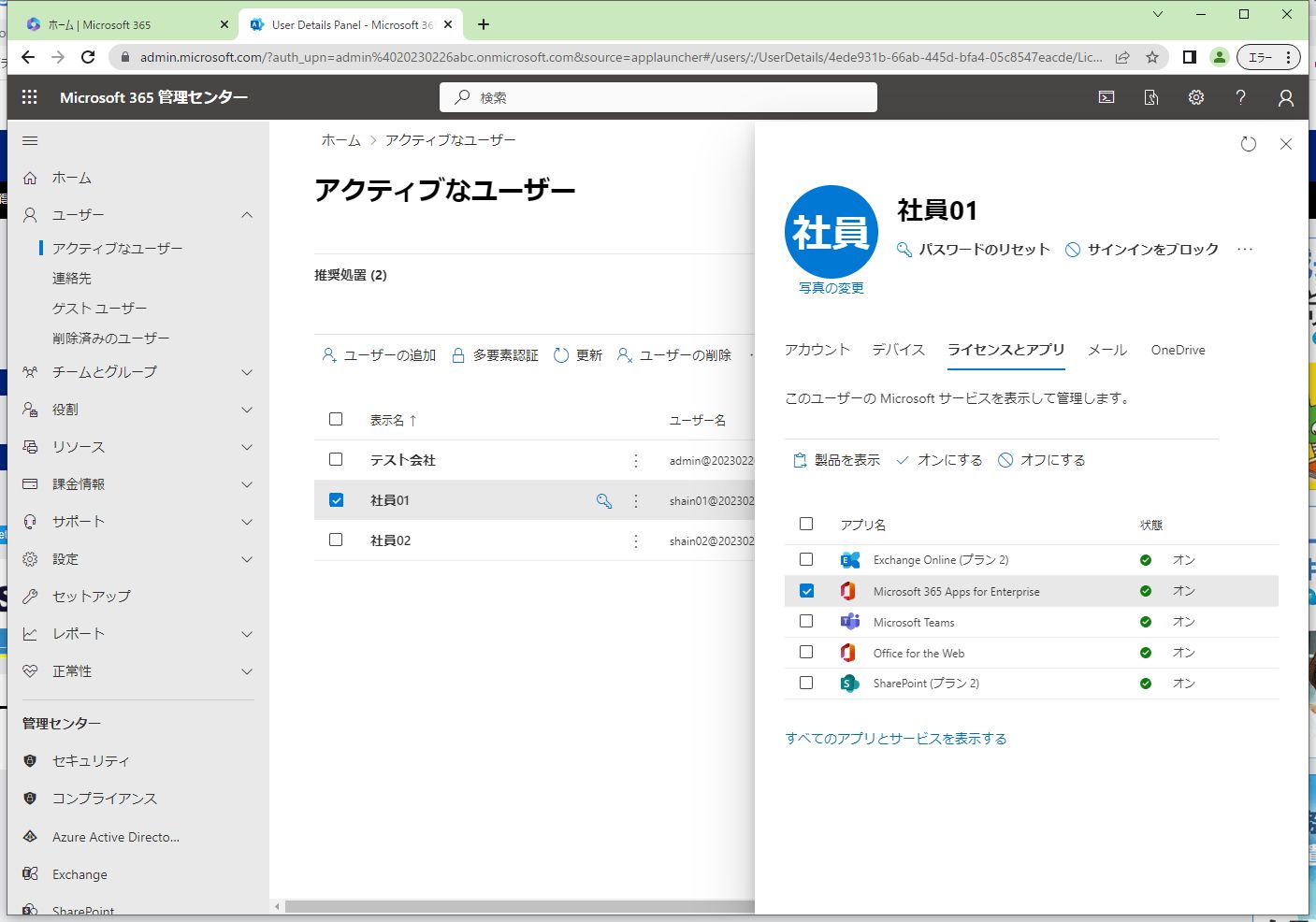Screen dimensions: 1316x922
Task: Click the Cloud Shell icon in header
Action: pos(1106,97)
